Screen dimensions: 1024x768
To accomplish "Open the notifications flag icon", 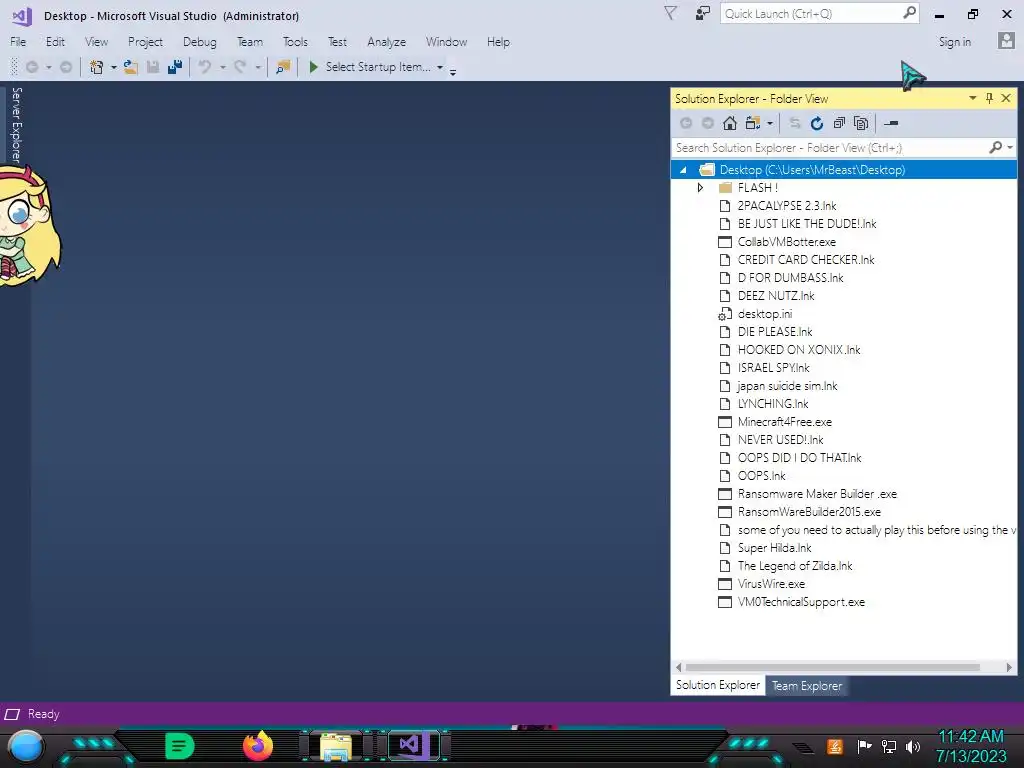I will pyautogui.click(x=670, y=13).
